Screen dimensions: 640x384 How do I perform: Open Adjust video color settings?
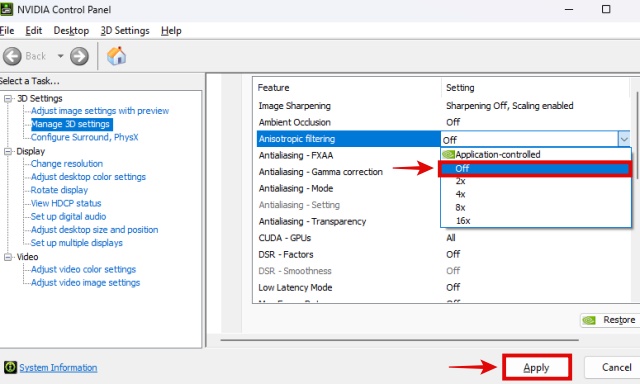(x=83, y=269)
